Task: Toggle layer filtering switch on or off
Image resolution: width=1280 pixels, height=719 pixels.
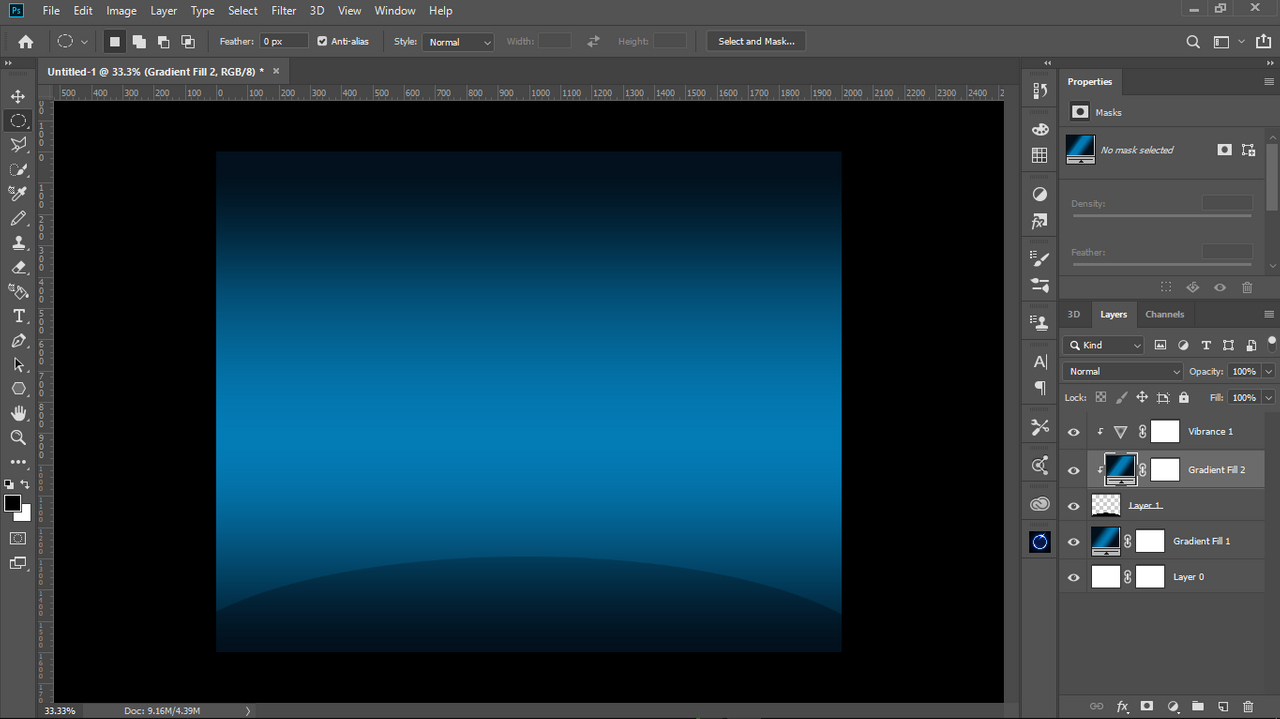Action: pos(1271,343)
